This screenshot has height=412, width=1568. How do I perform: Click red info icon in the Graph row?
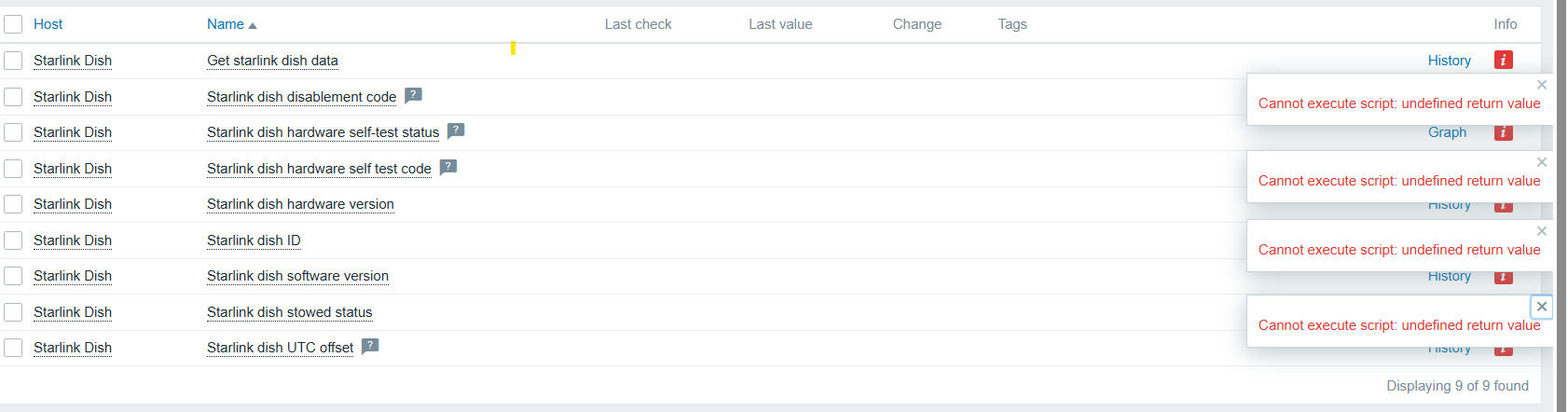[1503, 133]
